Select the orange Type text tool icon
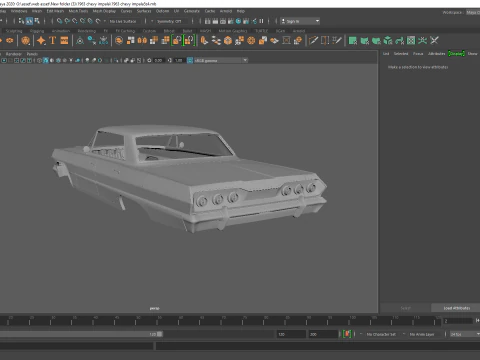 [x=53, y=41]
